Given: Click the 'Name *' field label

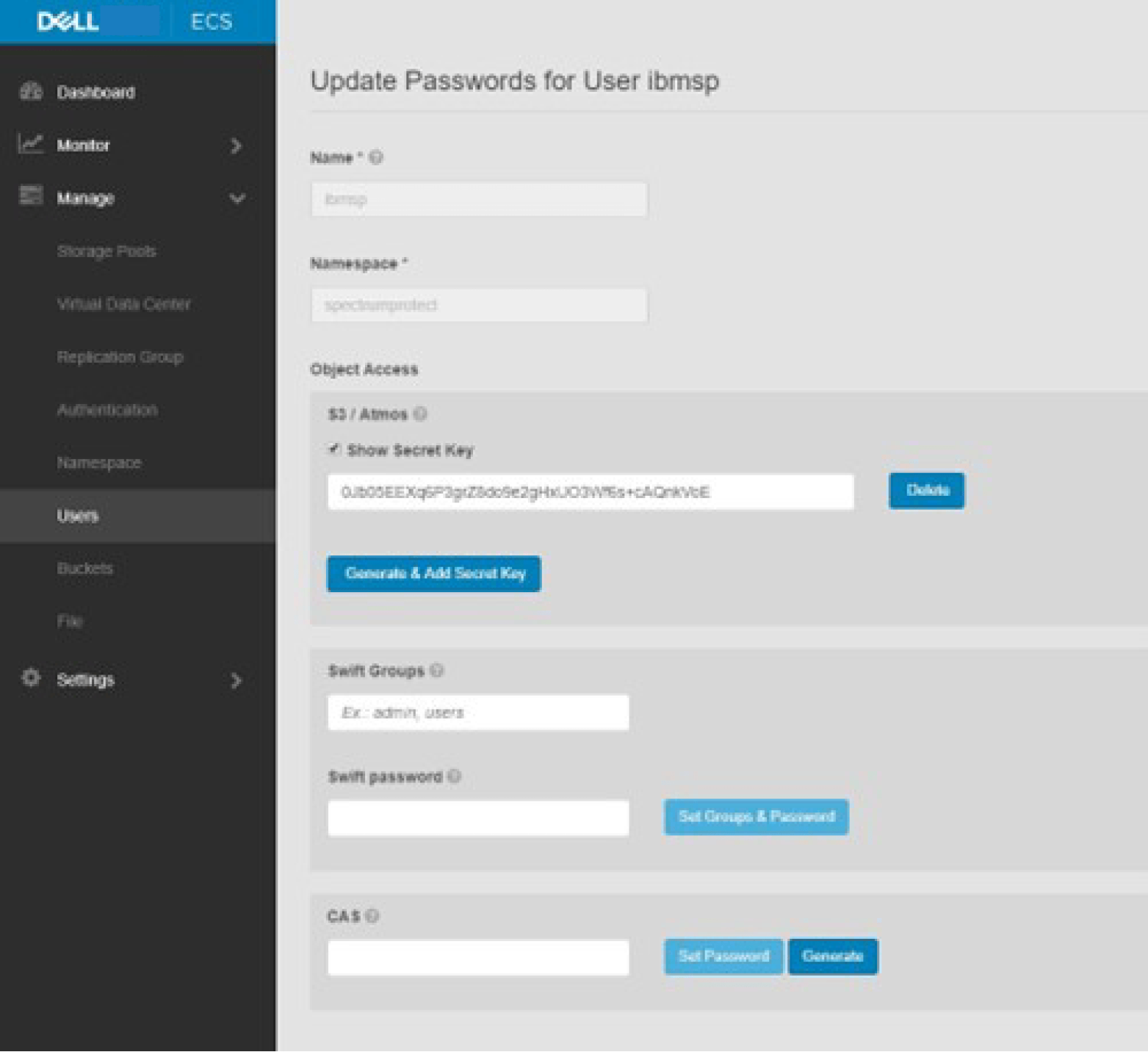Looking at the screenshot, I should pyautogui.click(x=336, y=157).
